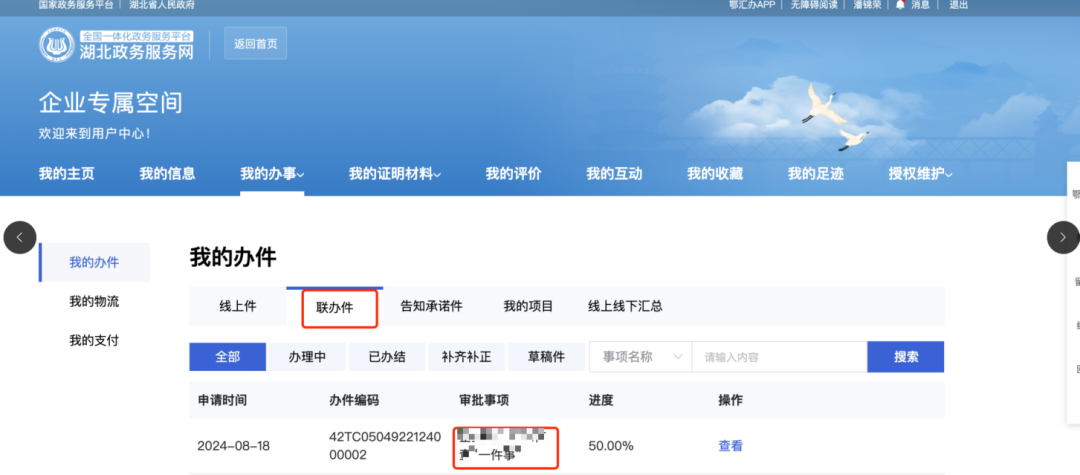
Task: Click the 请输入内容 search input field
Action: (778, 357)
